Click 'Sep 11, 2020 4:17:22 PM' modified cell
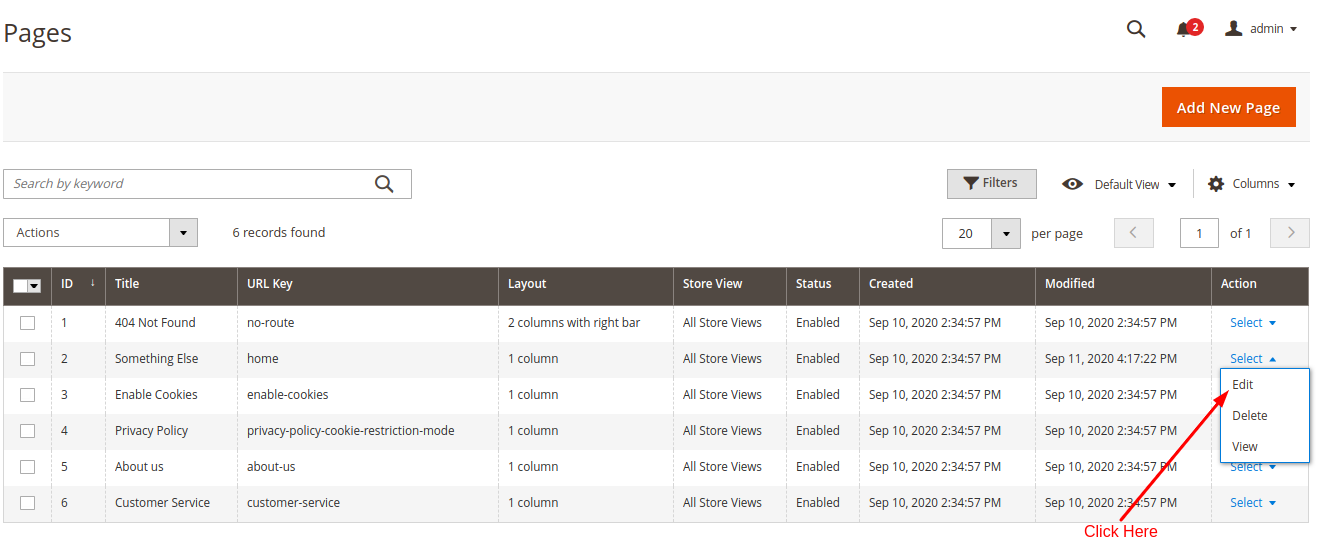The width and height of the screenshot is (1323, 546). click(1111, 359)
